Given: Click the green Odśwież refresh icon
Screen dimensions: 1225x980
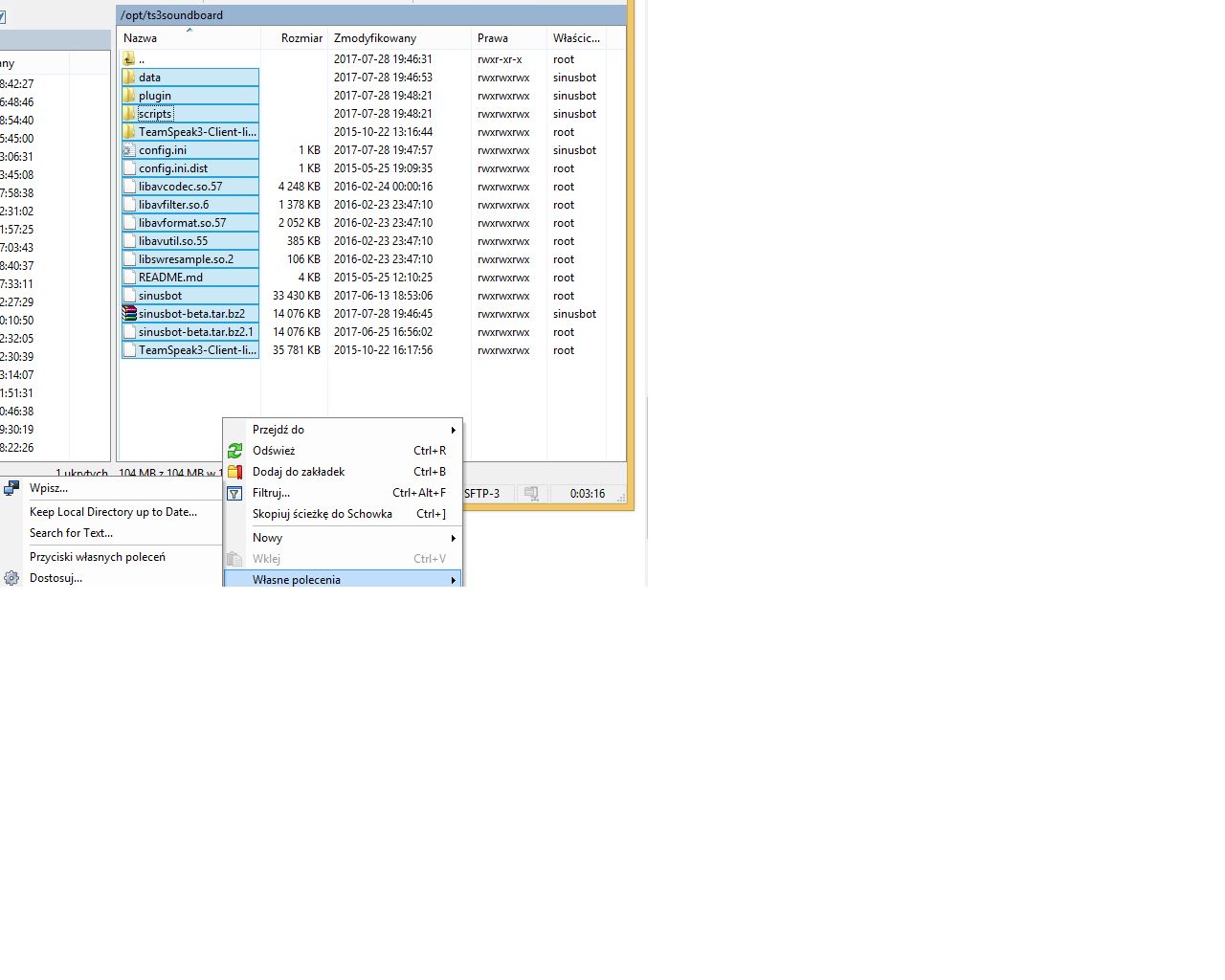Looking at the screenshot, I should pyautogui.click(x=234, y=451).
